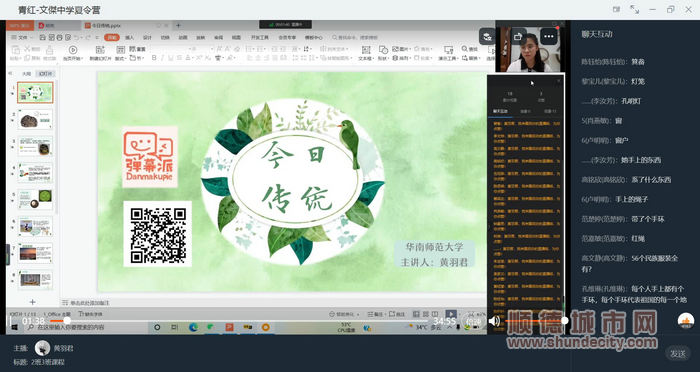Click the share icon on the webcam overlay

point(518,36)
